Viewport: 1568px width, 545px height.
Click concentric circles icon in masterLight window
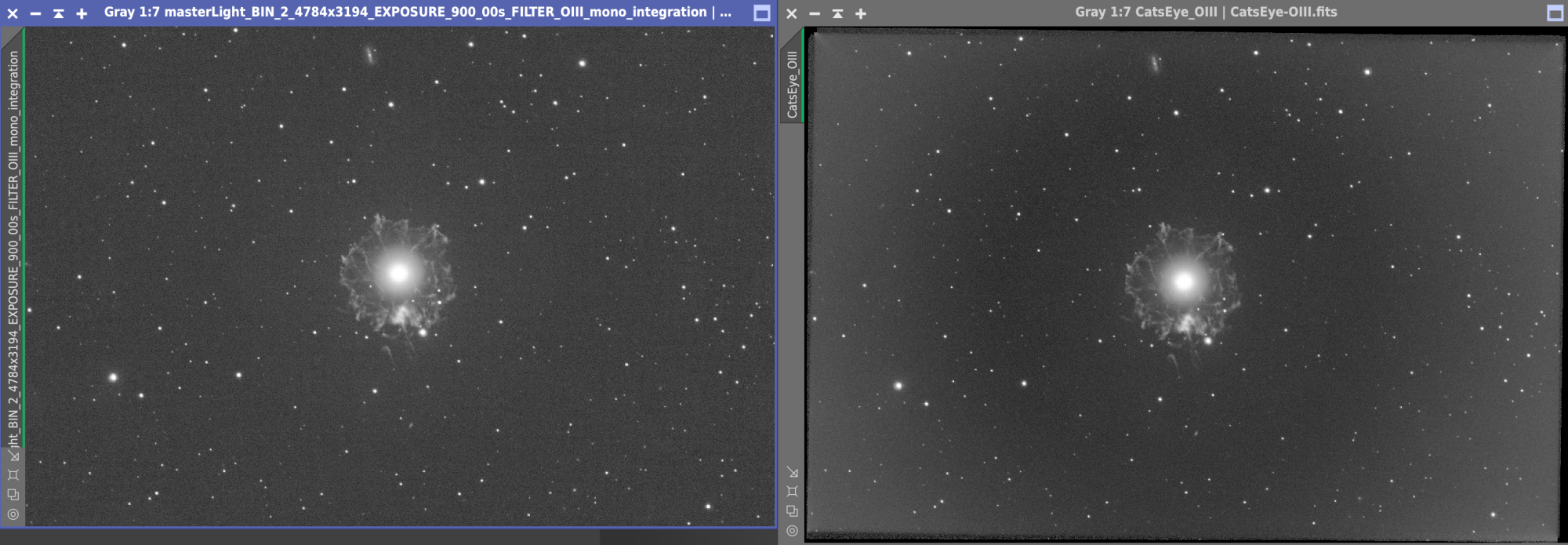[x=13, y=514]
